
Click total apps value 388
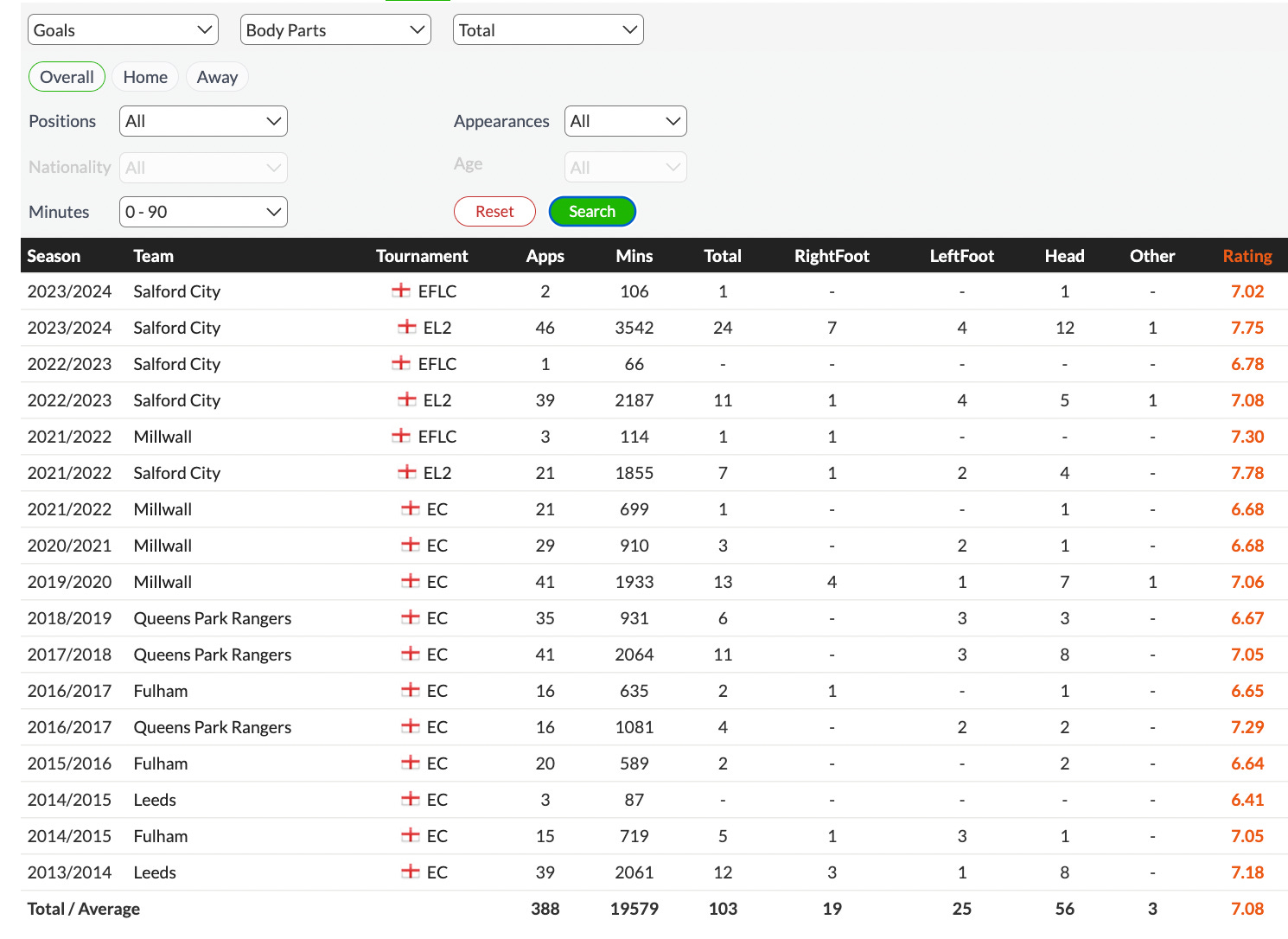545,909
